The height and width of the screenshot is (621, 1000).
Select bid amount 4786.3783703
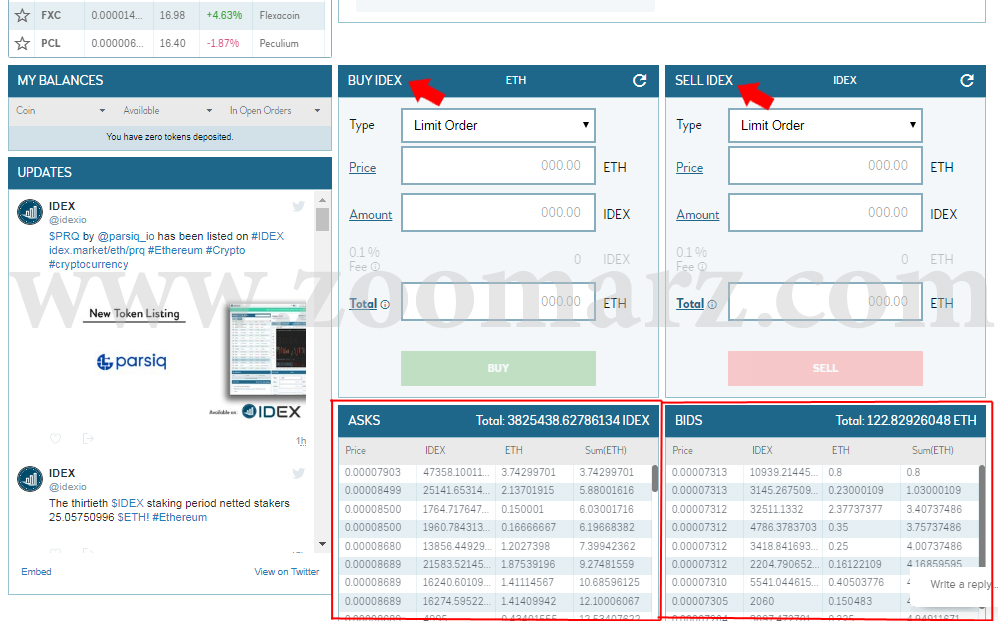coord(783,528)
